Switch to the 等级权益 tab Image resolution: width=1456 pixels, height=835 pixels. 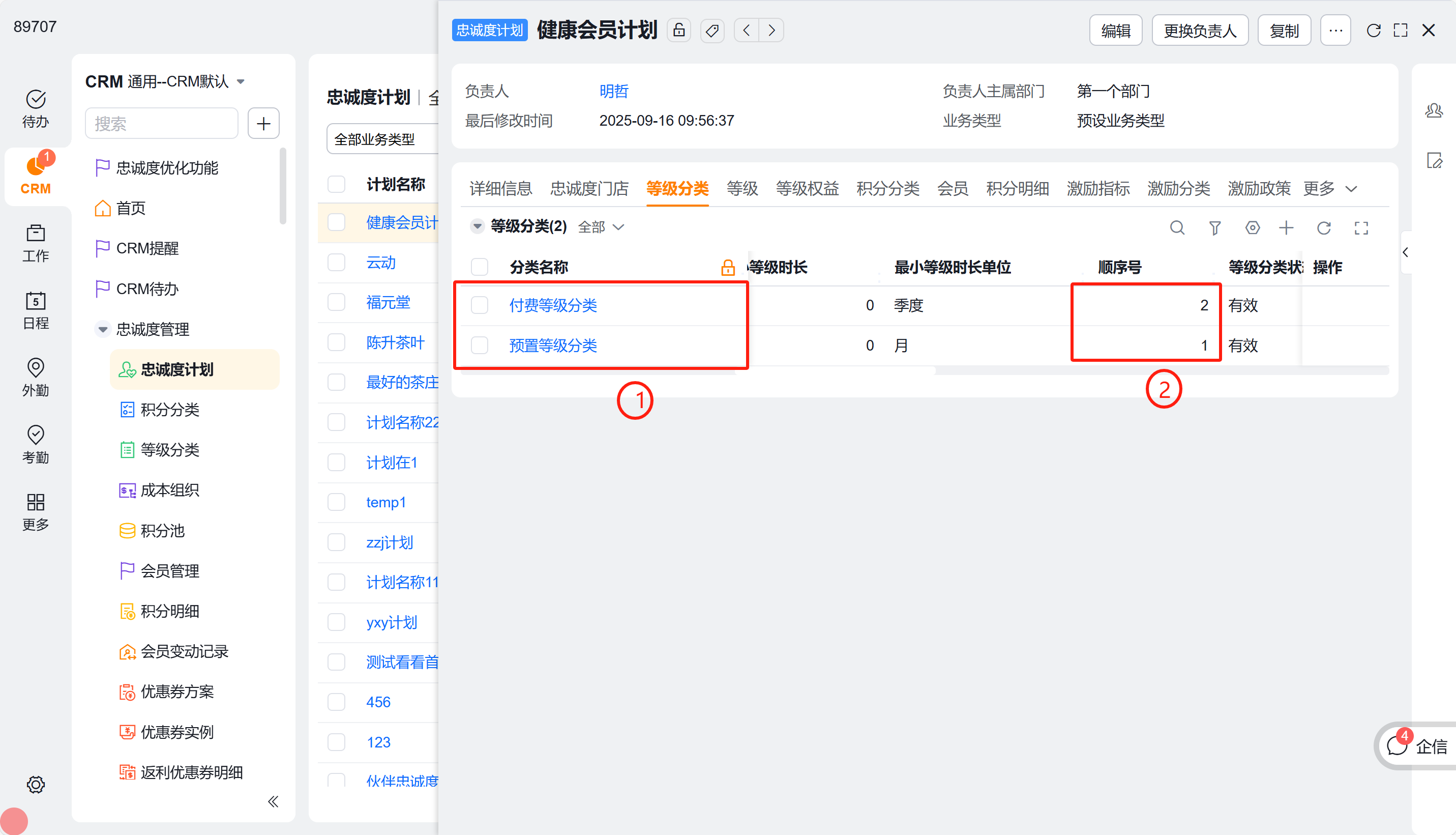807,189
